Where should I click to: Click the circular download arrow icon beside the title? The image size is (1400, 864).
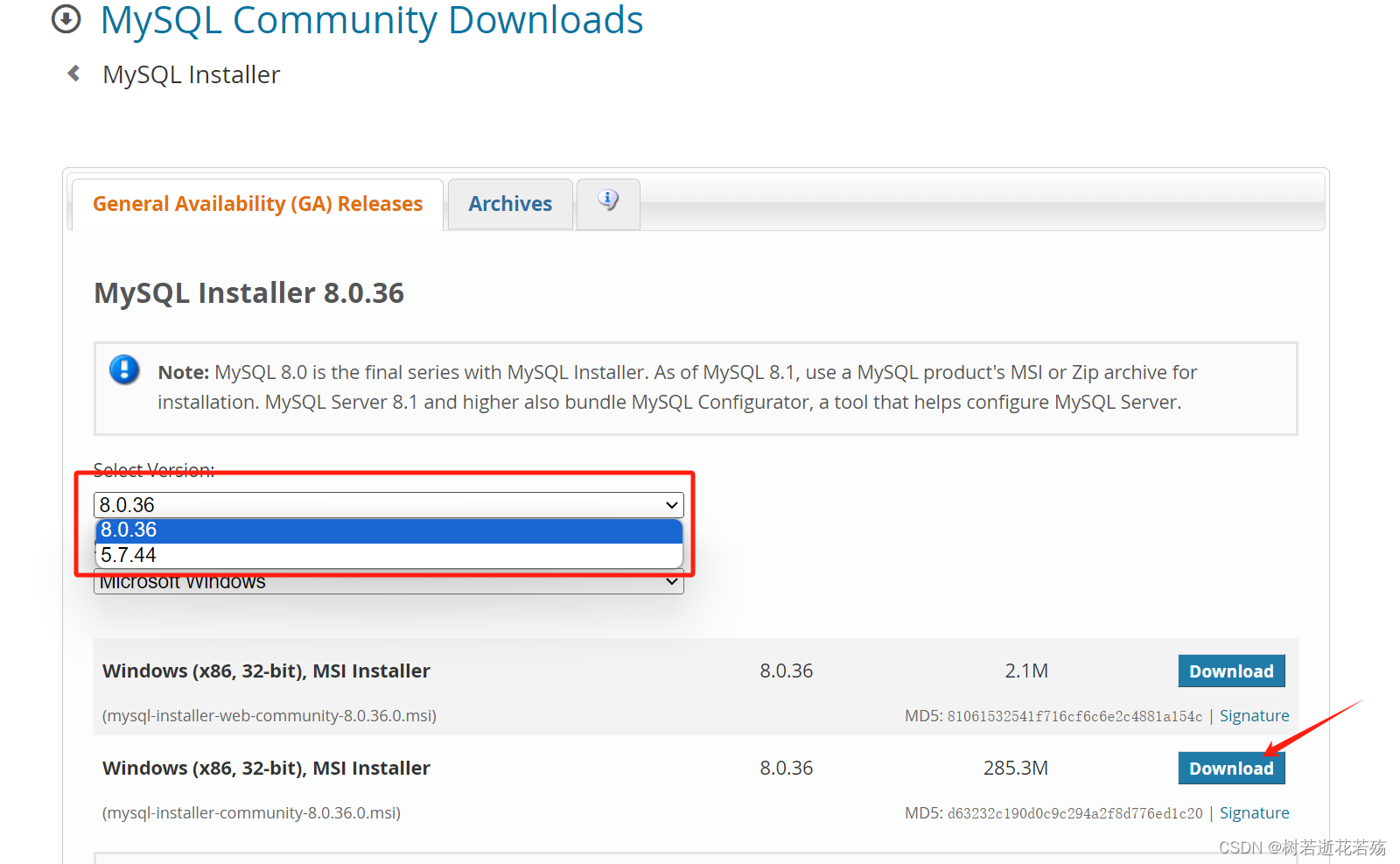66,19
